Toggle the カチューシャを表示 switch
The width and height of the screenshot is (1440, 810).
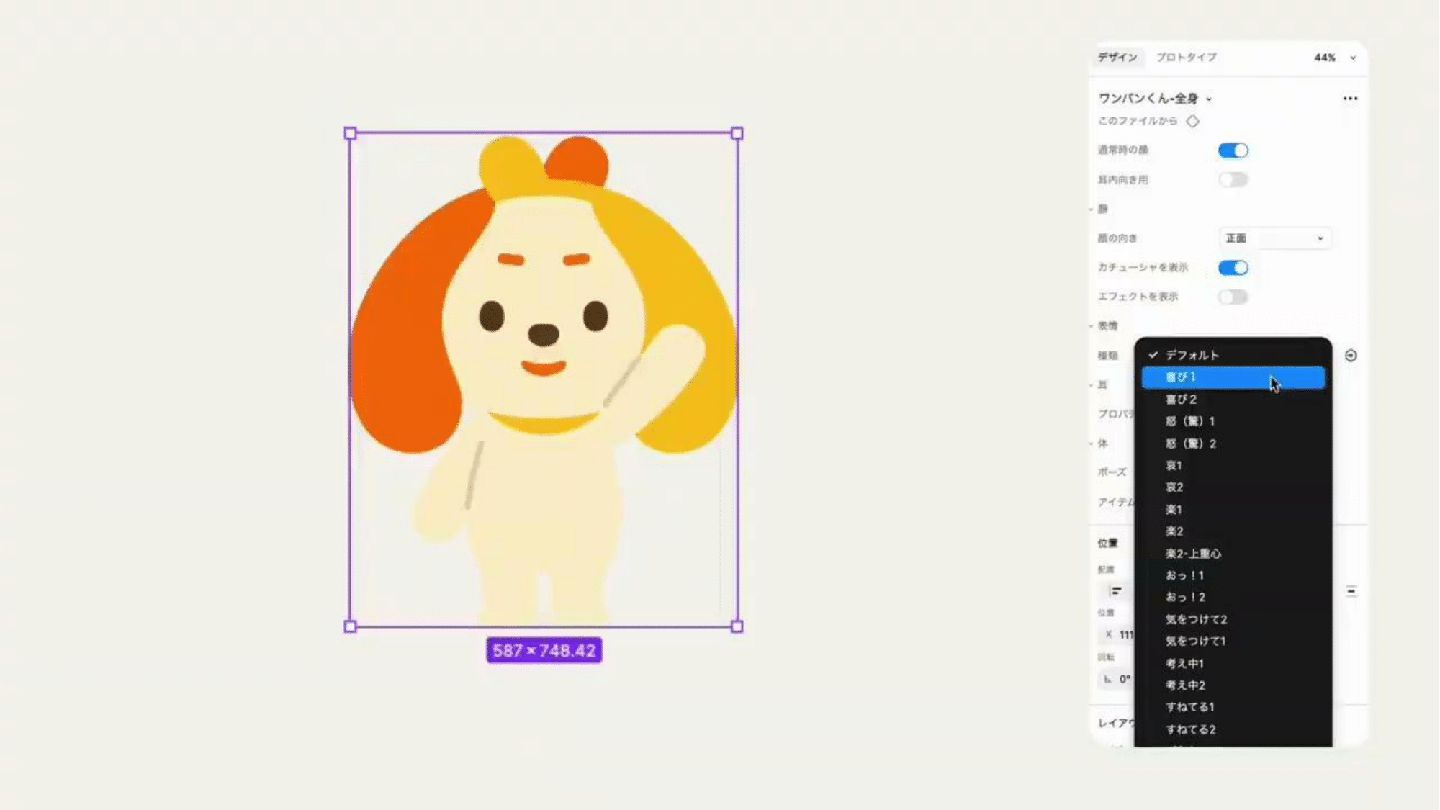(x=1233, y=268)
